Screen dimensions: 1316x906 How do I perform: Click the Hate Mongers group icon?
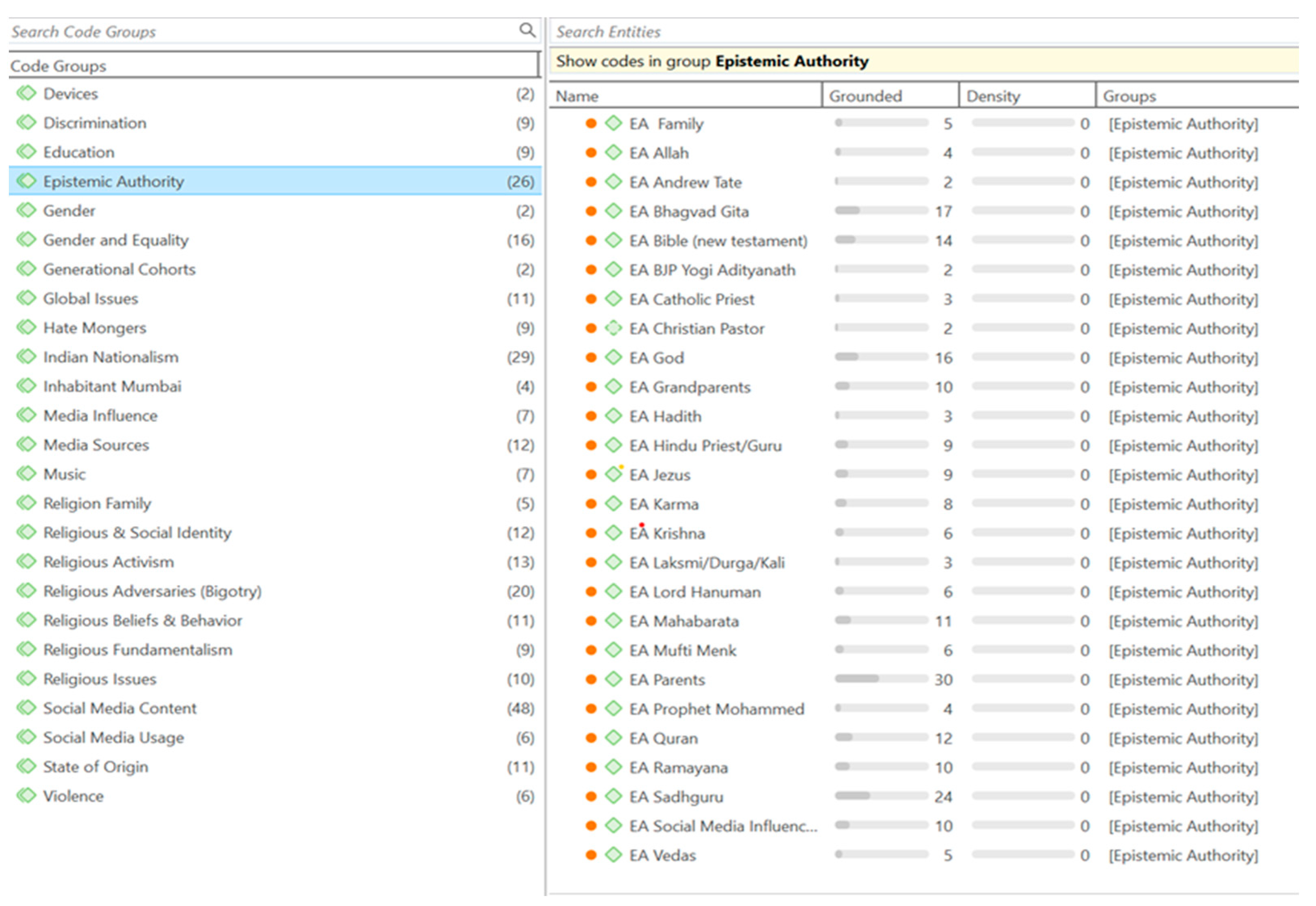[x=26, y=327]
